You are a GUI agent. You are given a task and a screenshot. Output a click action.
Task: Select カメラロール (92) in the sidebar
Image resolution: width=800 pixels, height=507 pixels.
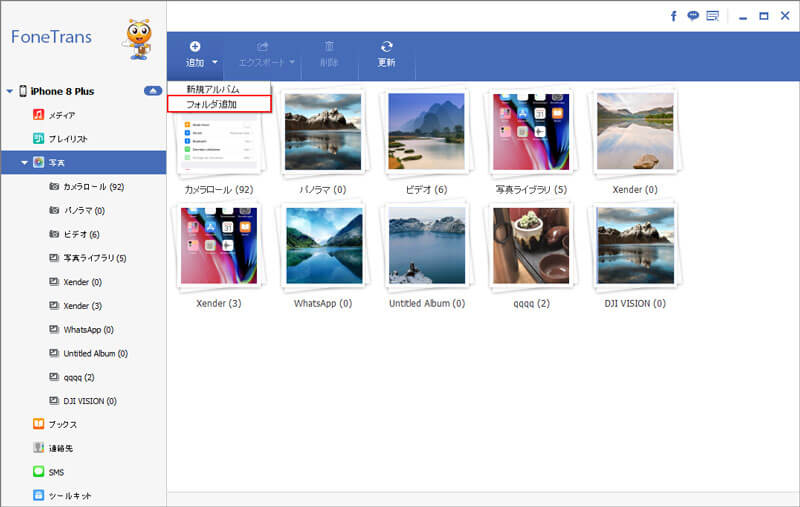point(92,186)
